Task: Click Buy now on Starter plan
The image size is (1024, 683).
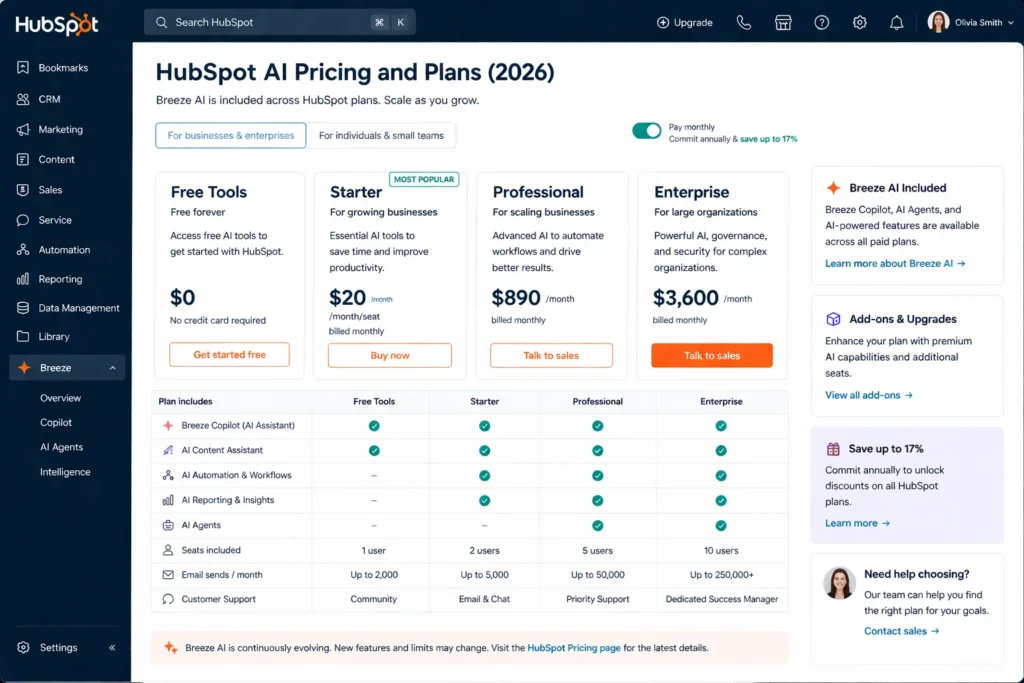Action: coord(390,355)
